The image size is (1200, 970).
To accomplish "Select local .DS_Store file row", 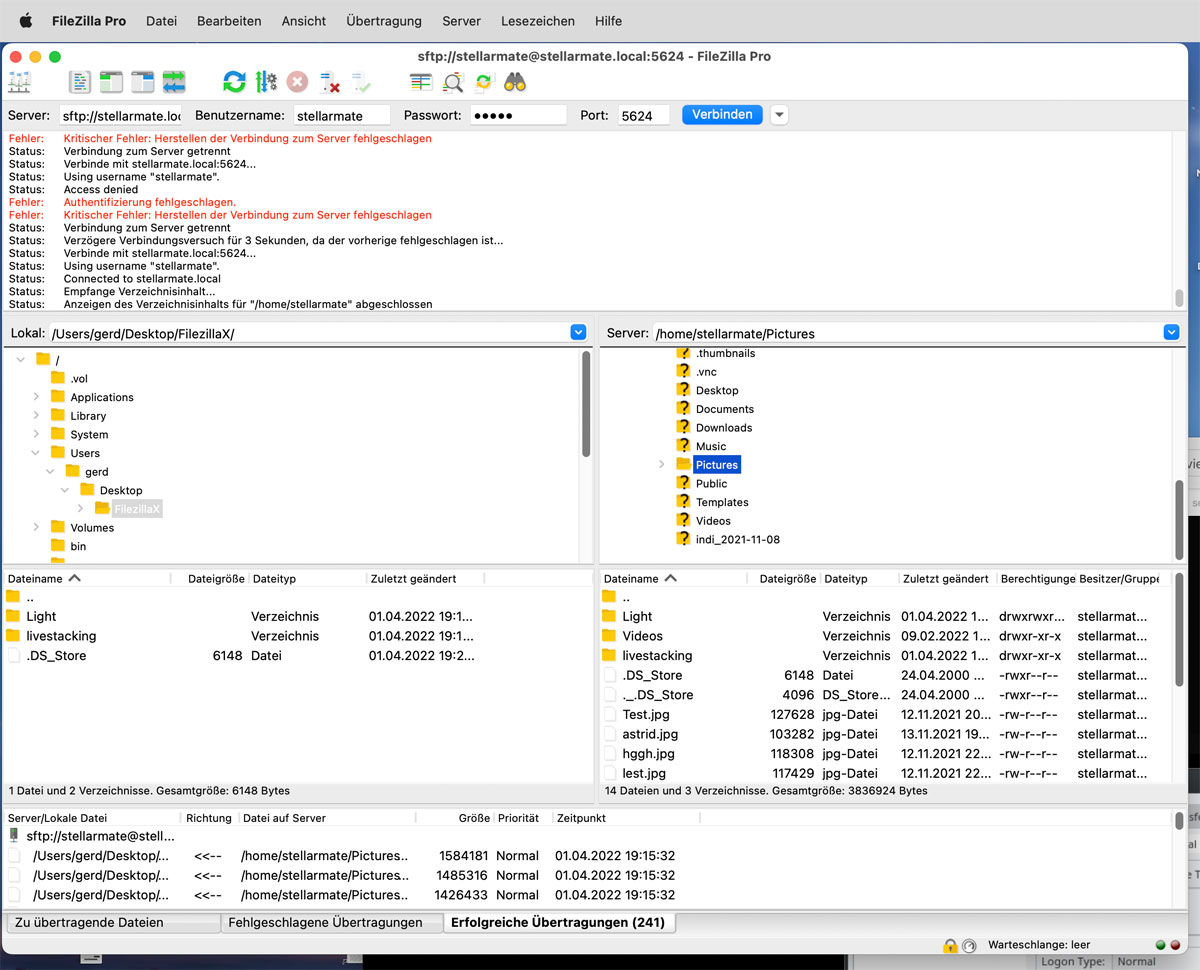I will click(x=297, y=656).
